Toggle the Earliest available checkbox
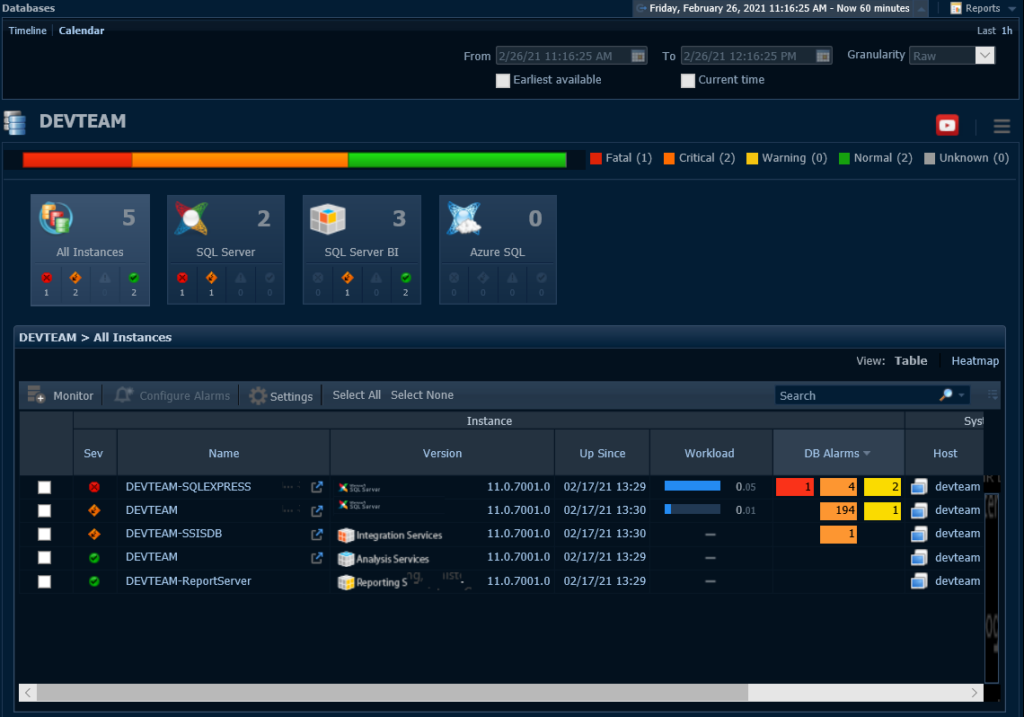Viewport: 1024px width, 717px height. click(503, 80)
